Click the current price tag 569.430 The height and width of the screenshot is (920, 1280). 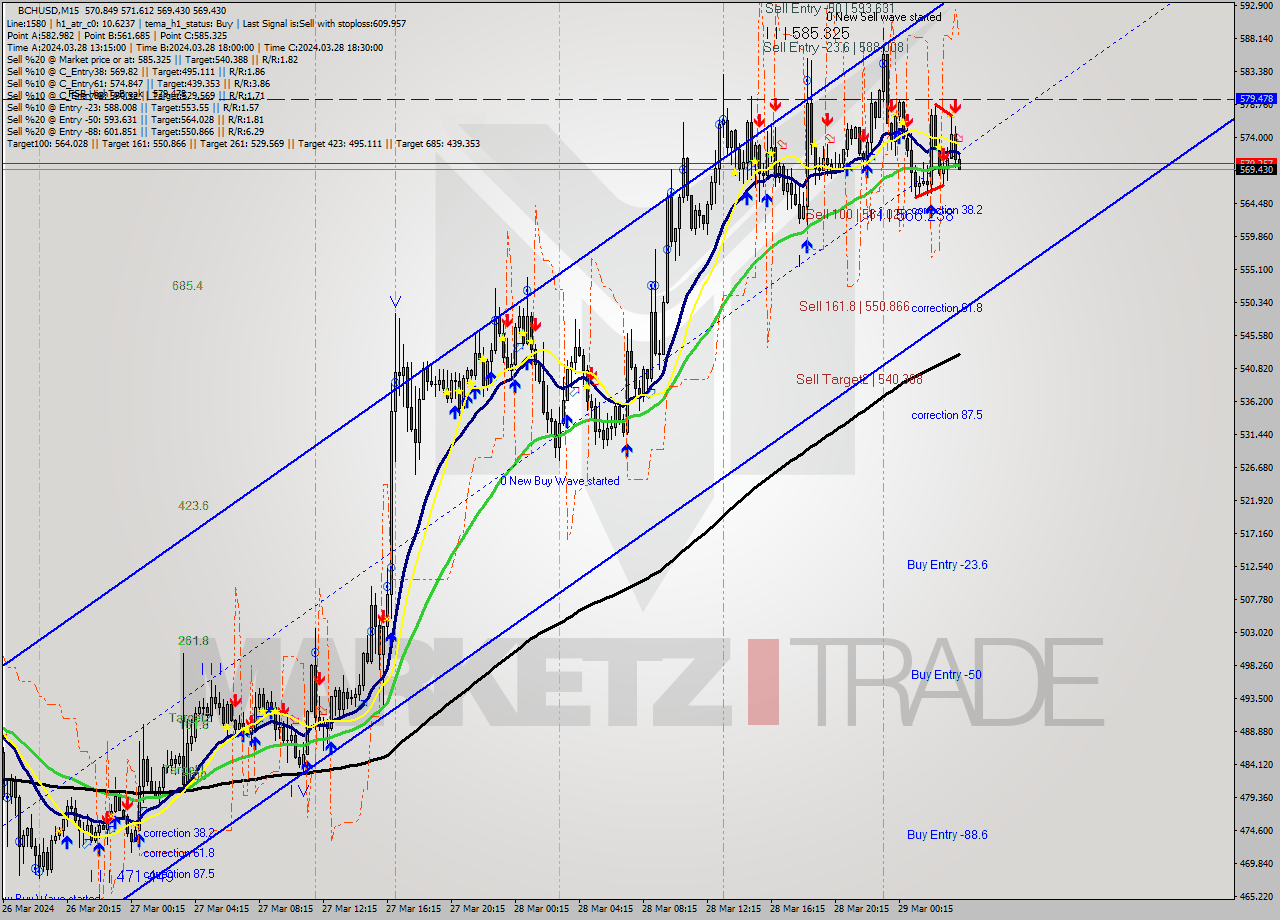click(x=1256, y=169)
